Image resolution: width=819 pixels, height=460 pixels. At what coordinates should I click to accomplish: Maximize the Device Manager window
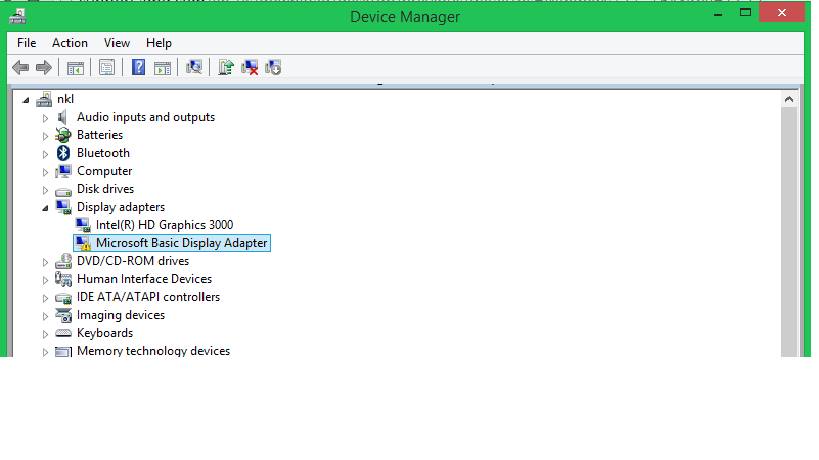745,13
